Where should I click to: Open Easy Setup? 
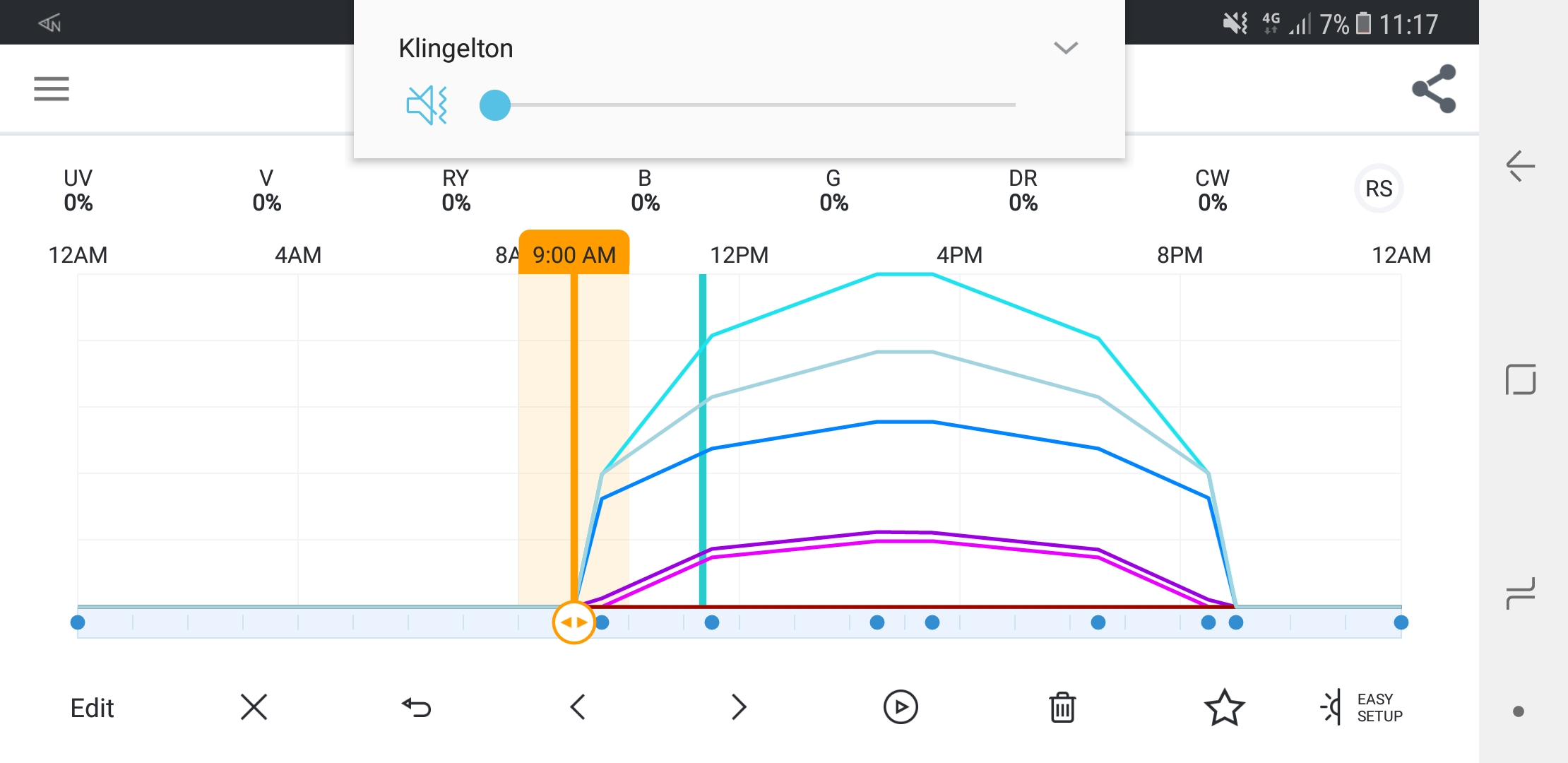(x=1362, y=707)
